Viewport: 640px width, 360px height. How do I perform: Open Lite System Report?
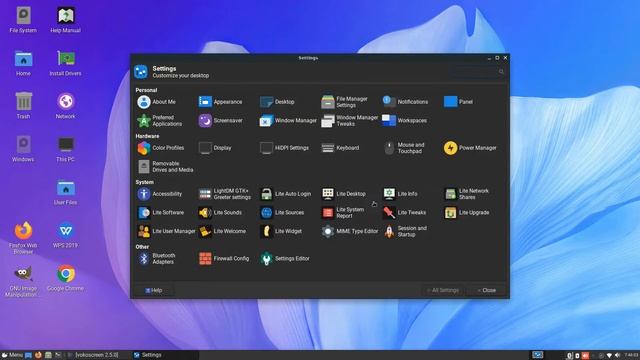(x=343, y=213)
